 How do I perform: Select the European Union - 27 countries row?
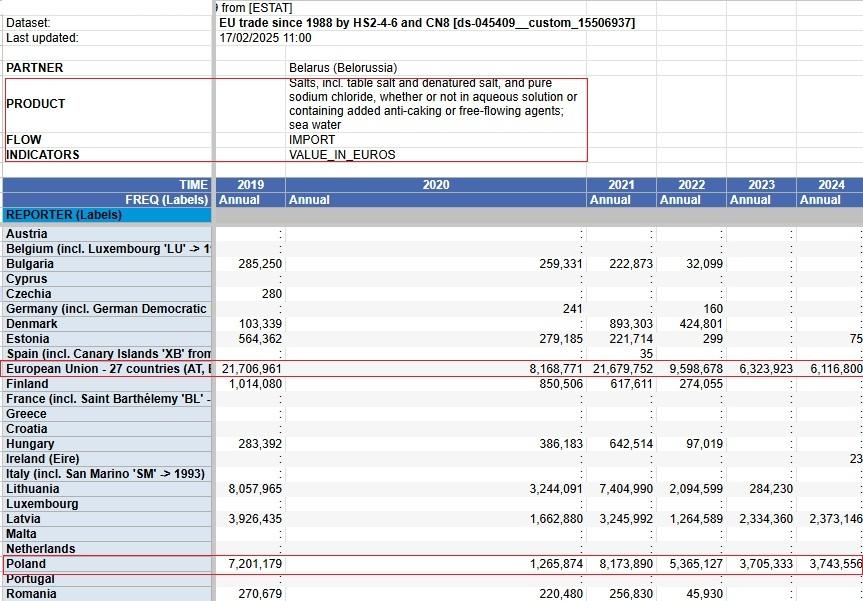tap(433, 369)
